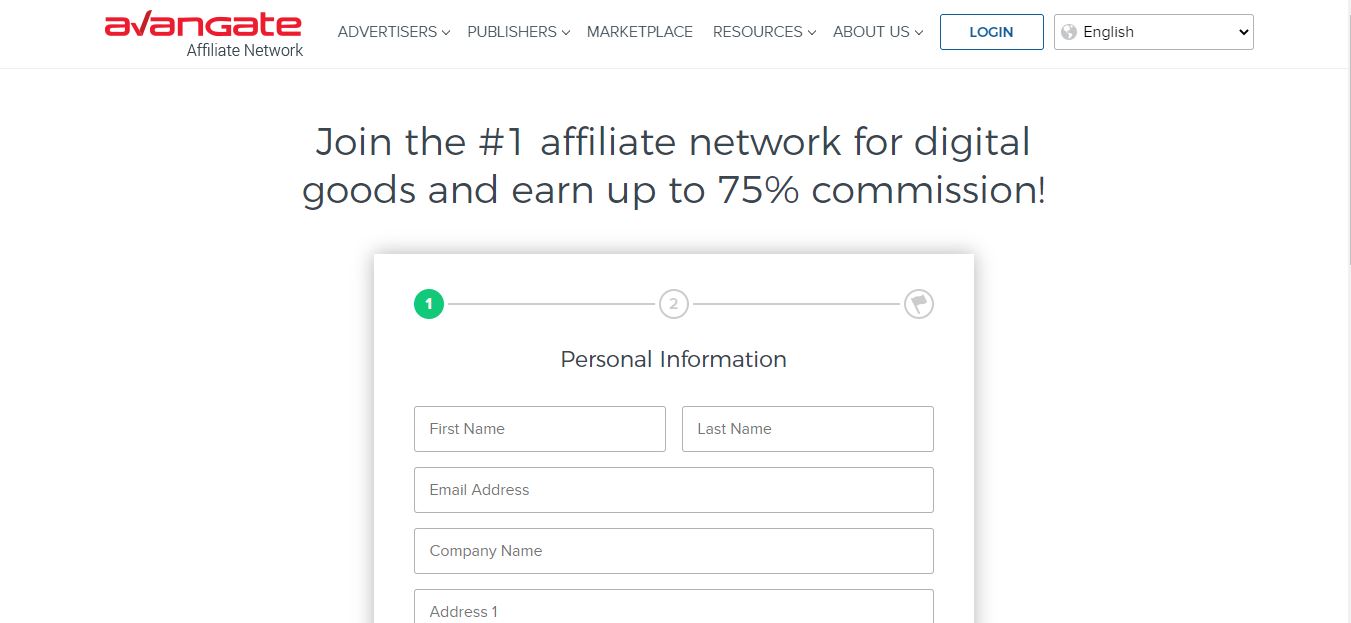Screen dimensions: 1351x623
Task: Click step 2 circle in the progress tracker
Action: point(673,304)
